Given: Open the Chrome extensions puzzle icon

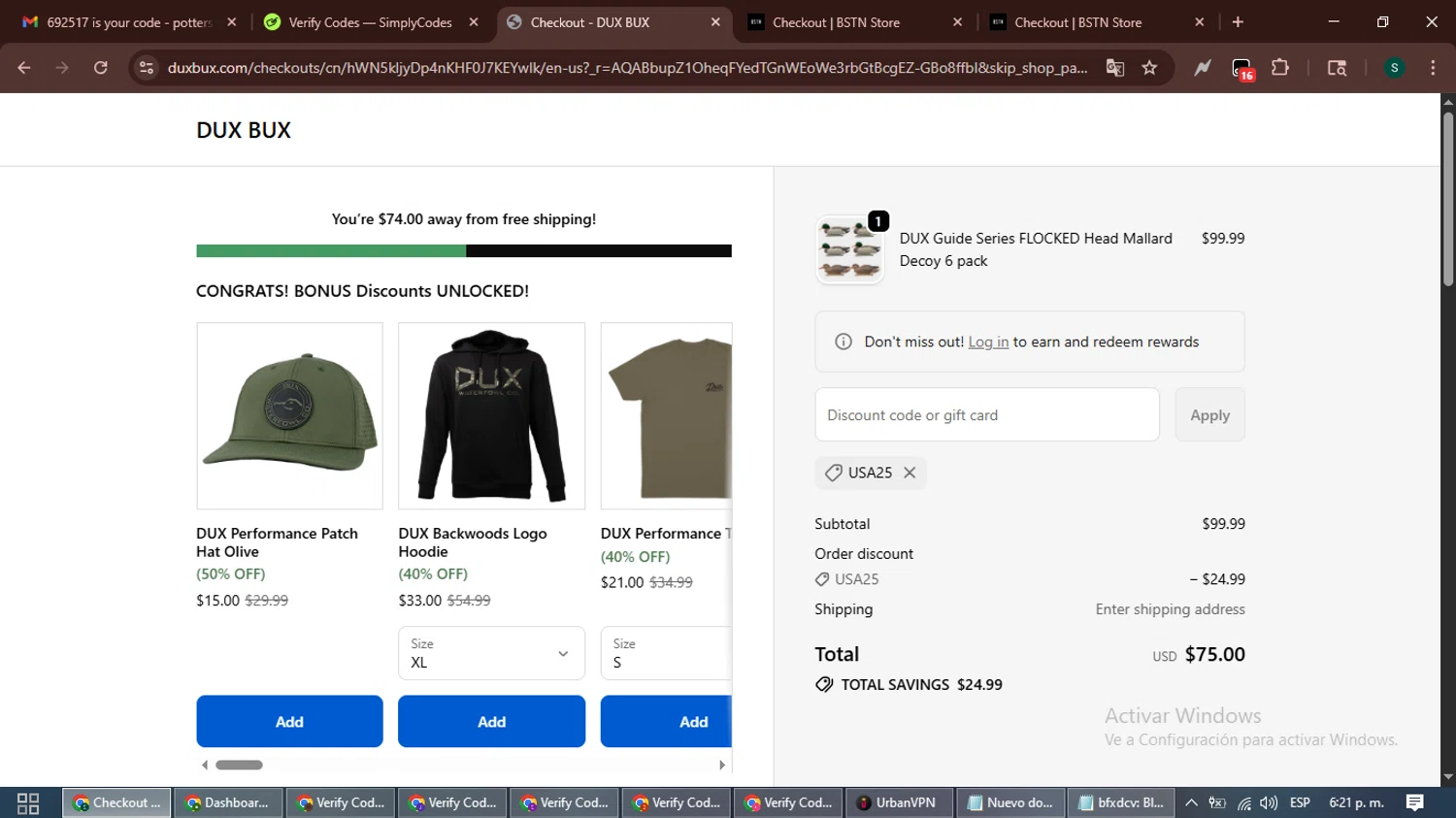Looking at the screenshot, I should [x=1280, y=68].
